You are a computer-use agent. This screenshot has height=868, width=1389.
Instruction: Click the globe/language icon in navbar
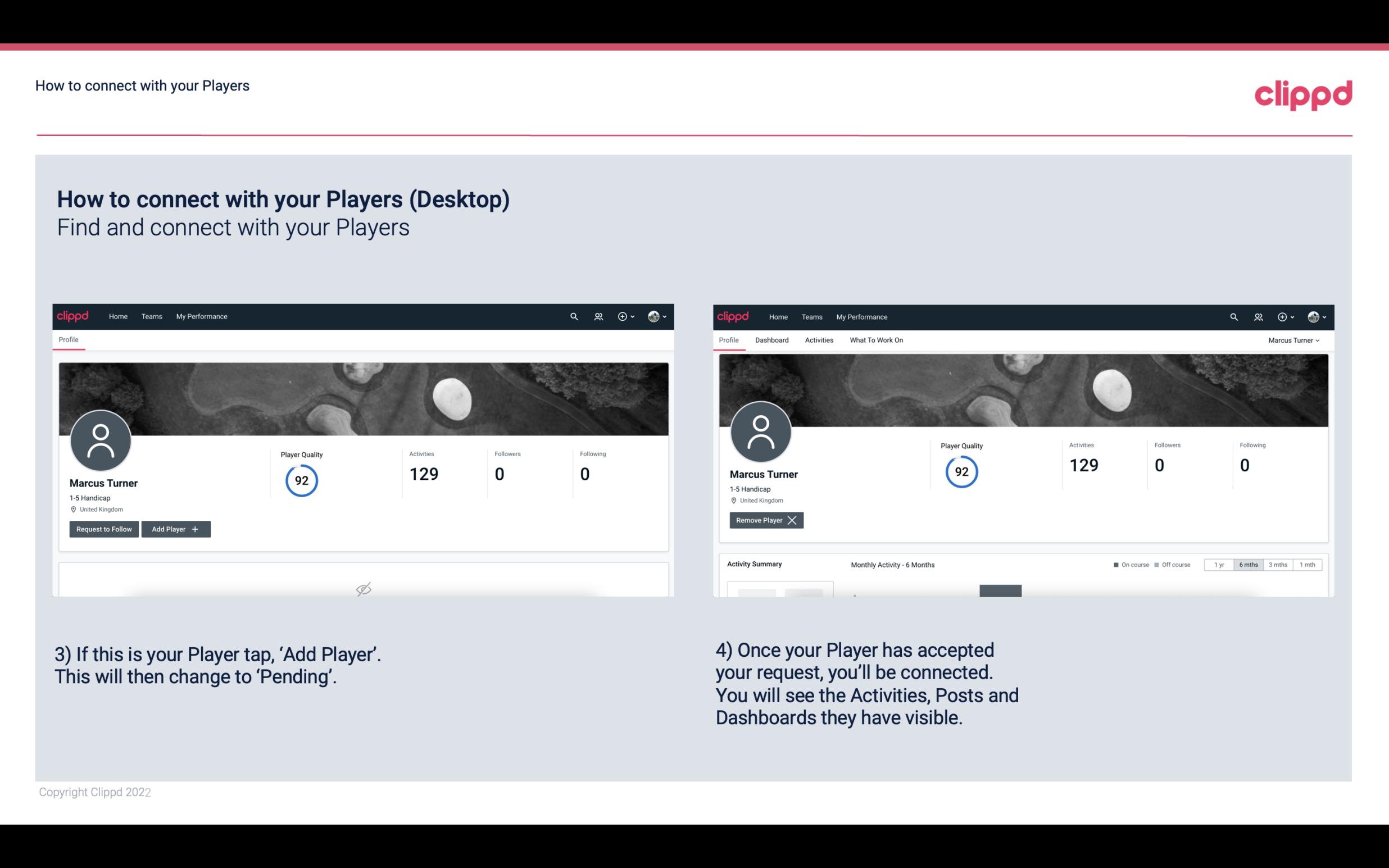point(651,316)
